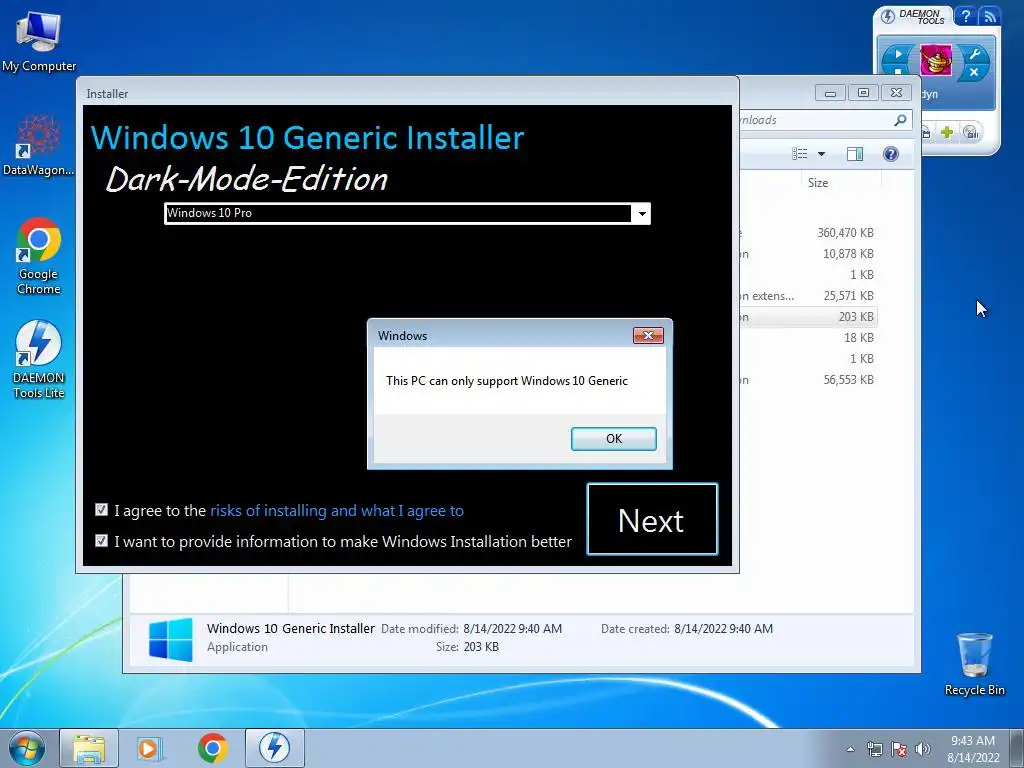Toggle the provide information to Windows Installation checkbox
The image size is (1024, 768).
(101, 541)
